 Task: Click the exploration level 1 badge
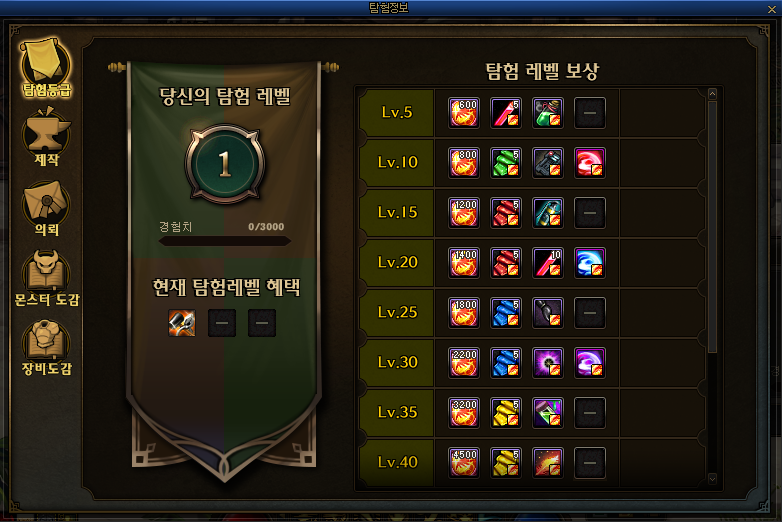224,164
